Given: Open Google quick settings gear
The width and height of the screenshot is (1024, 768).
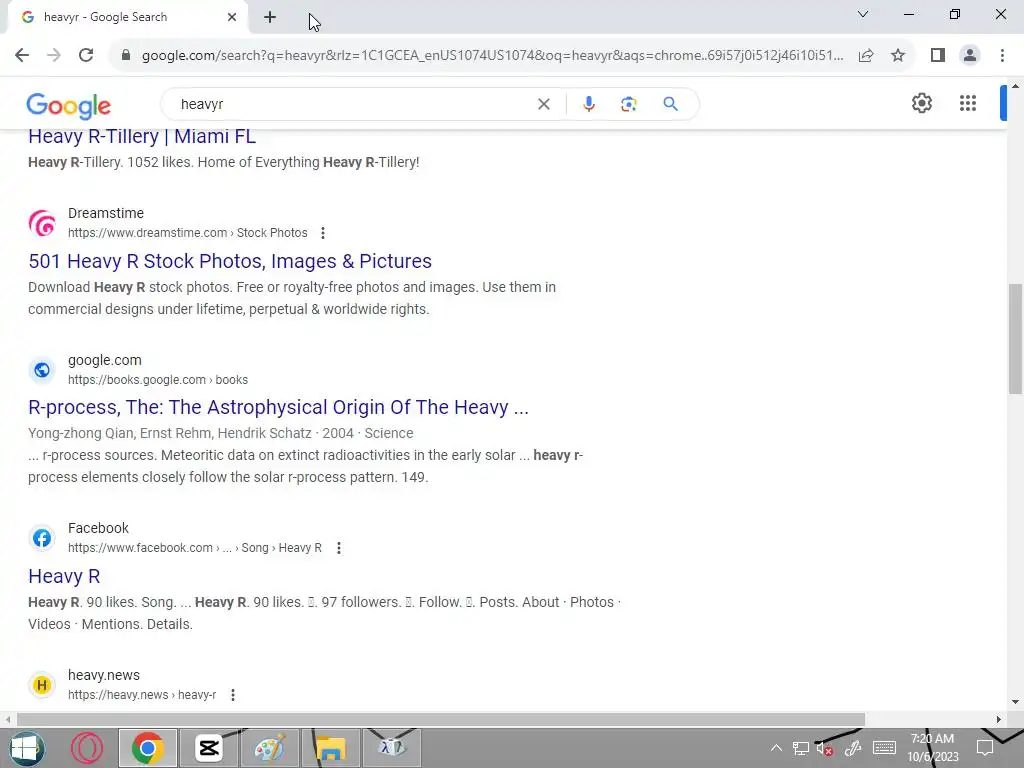Looking at the screenshot, I should pyautogui.click(x=921, y=103).
